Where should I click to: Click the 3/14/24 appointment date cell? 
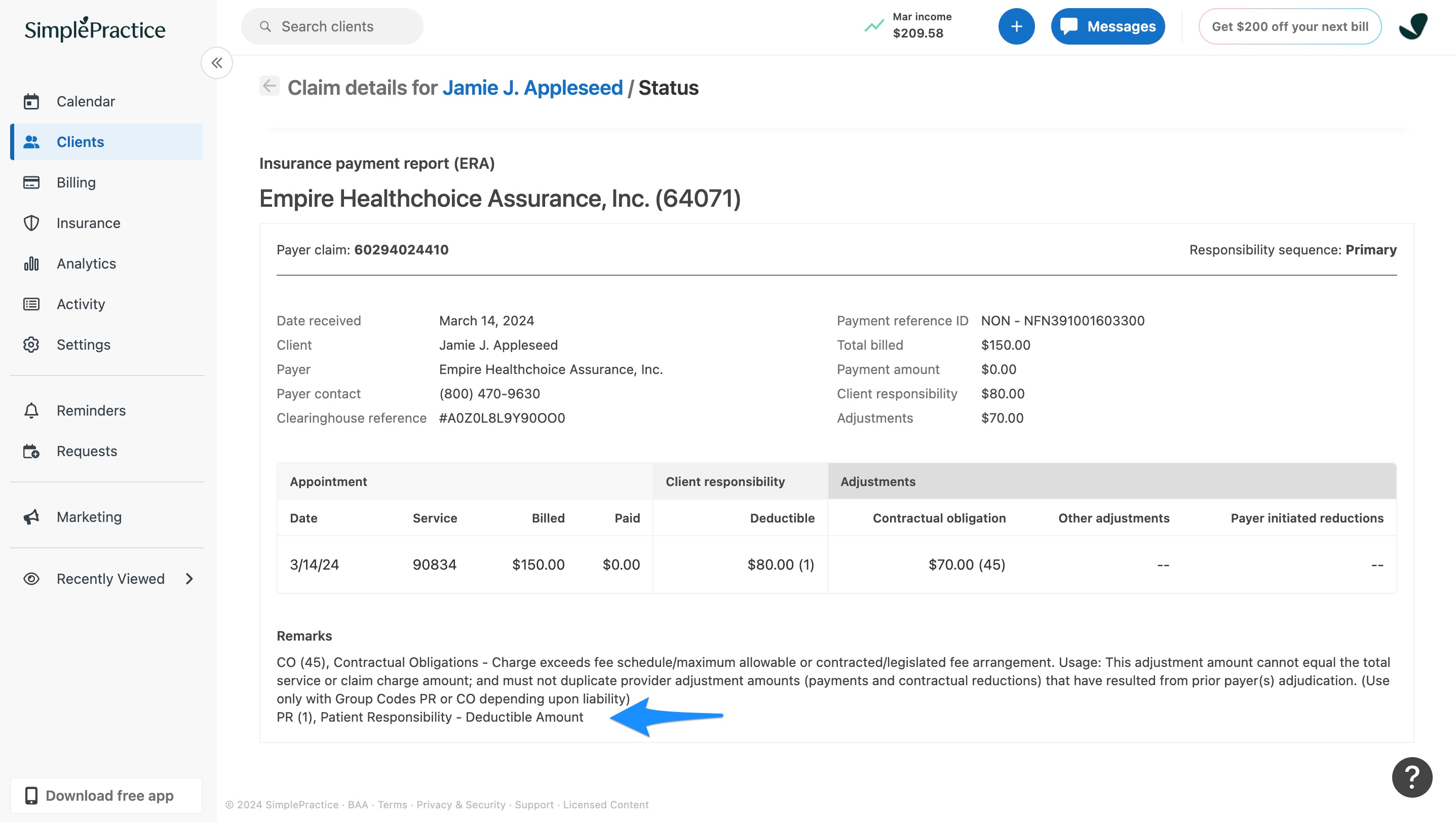point(314,565)
